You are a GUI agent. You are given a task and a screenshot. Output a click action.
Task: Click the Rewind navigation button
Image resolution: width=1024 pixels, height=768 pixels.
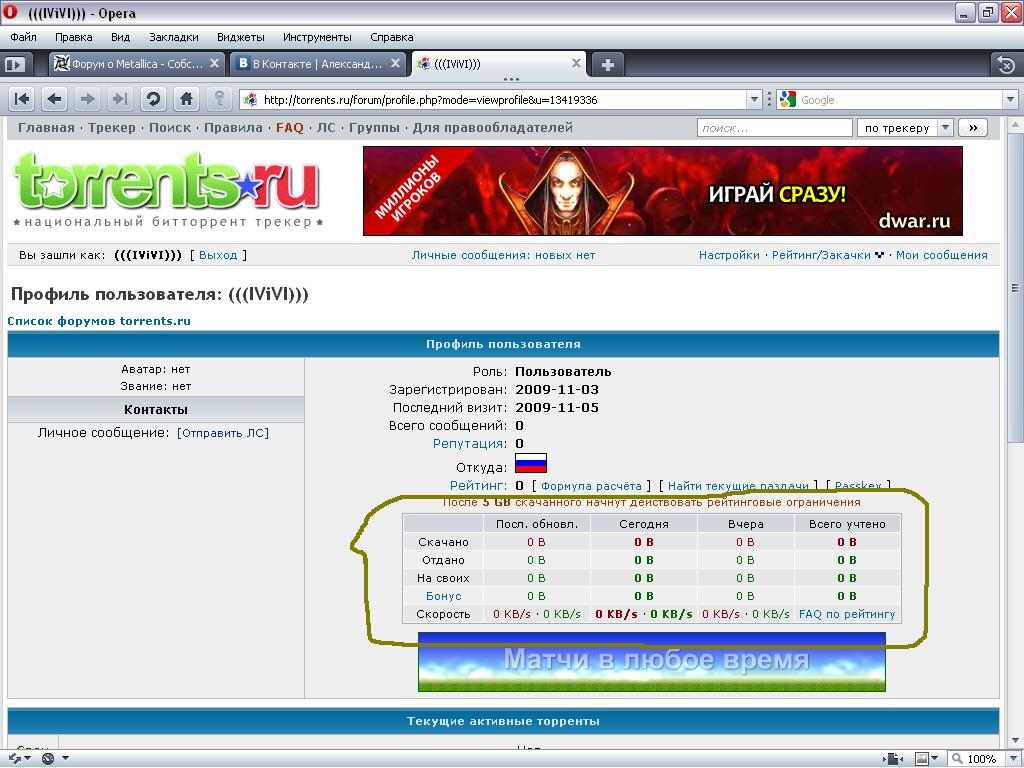point(22,99)
